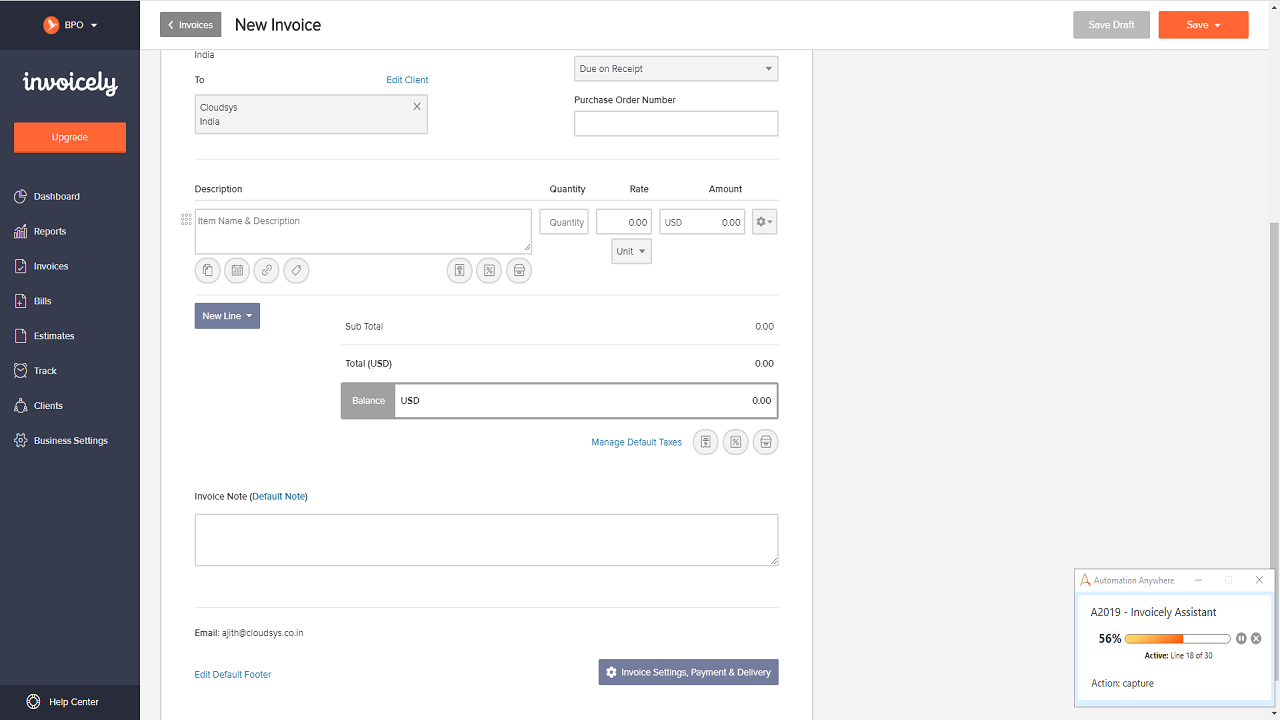
Task: Open the Manage Default Taxes link
Action: click(x=636, y=442)
